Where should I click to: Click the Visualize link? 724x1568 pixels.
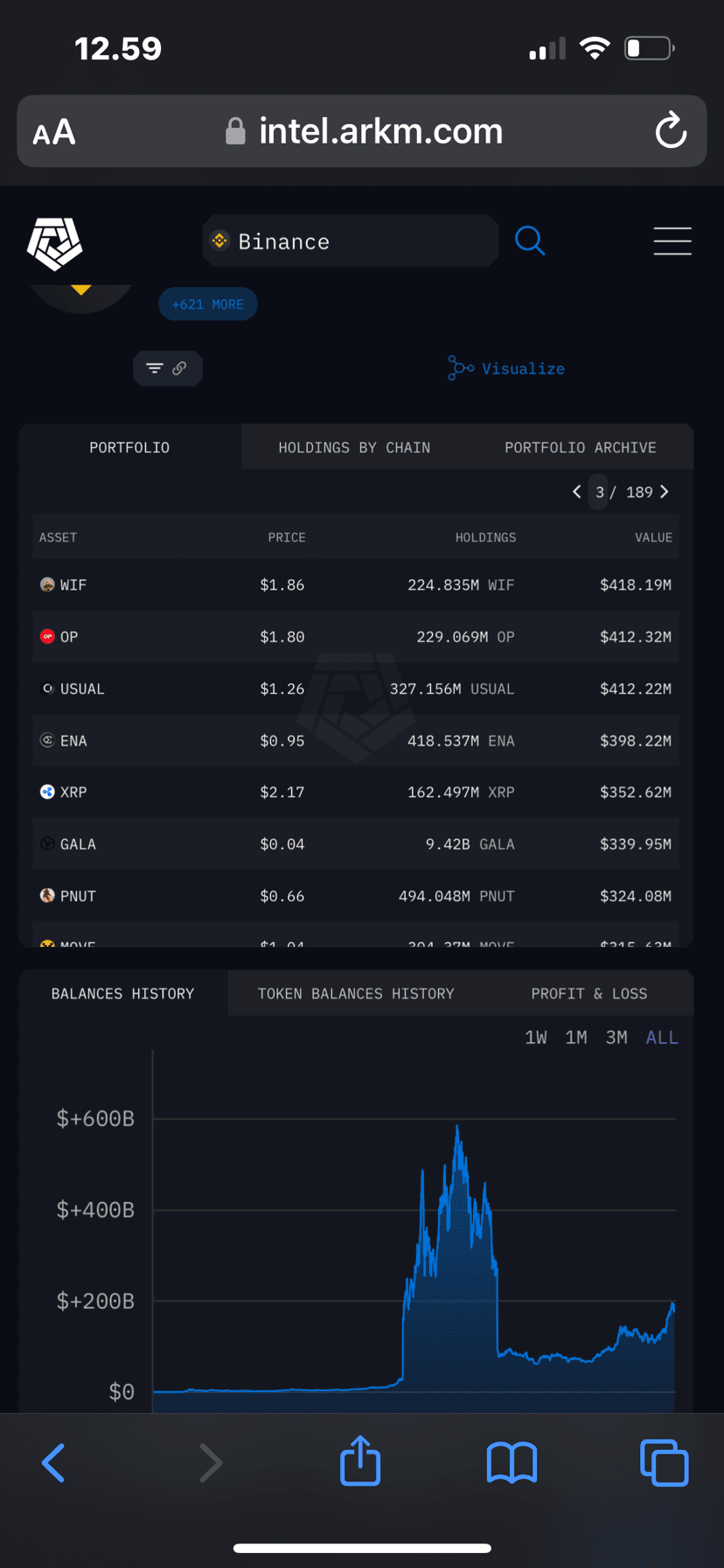coord(506,368)
